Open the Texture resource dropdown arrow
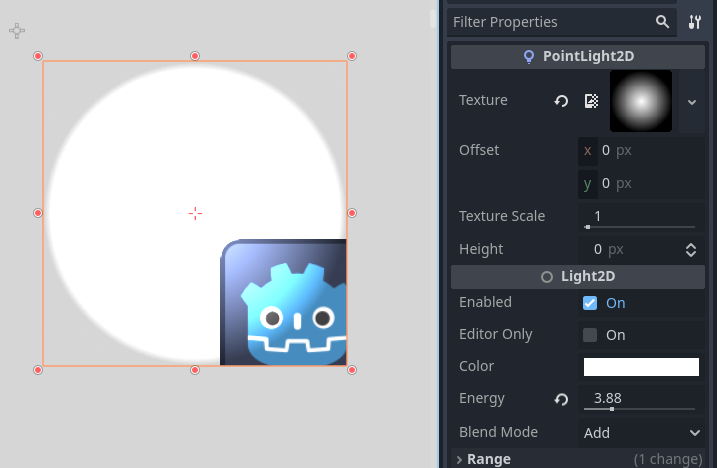The width and height of the screenshot is (717, 468). 692,101
